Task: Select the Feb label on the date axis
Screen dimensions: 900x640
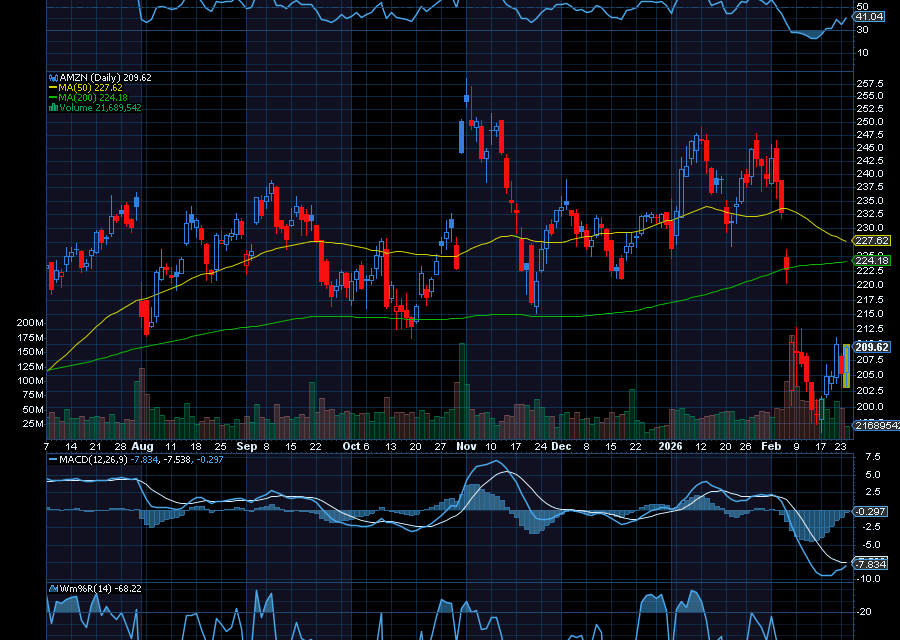Action: 772,447
